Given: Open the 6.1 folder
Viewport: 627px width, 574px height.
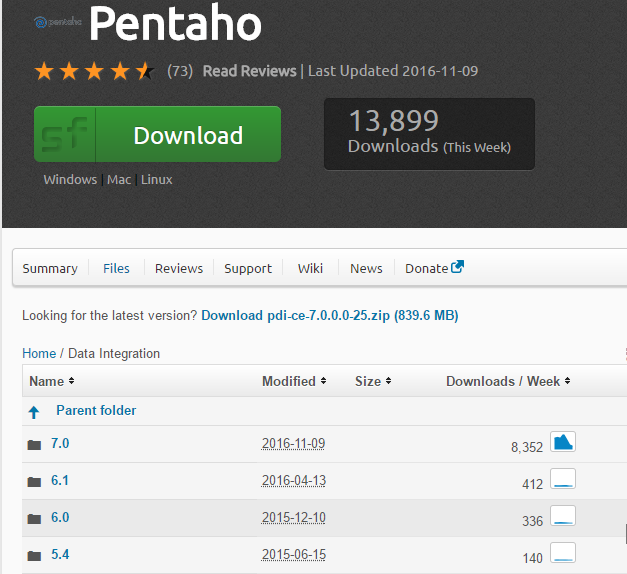Looking at the screenshot, I should pos(60,480).
